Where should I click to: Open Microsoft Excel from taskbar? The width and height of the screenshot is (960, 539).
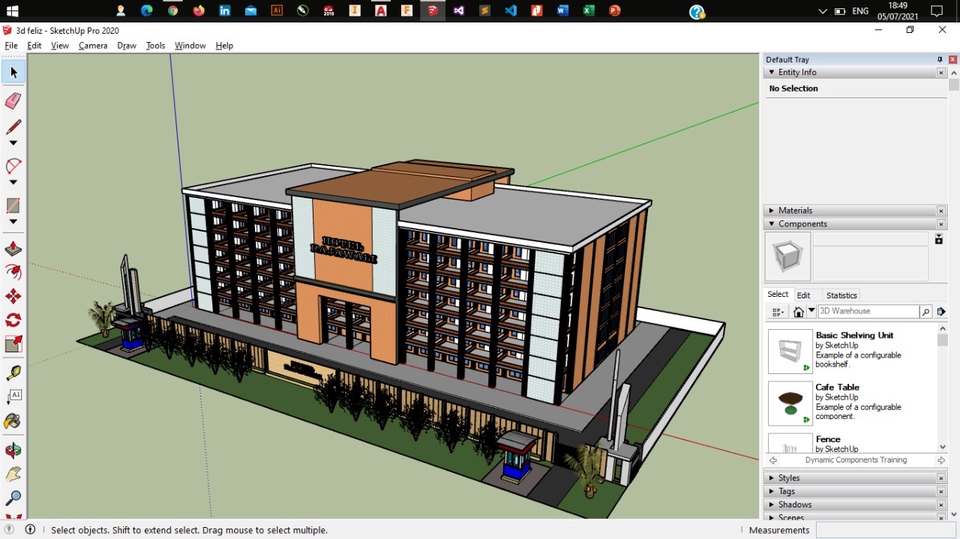point(589,10)
